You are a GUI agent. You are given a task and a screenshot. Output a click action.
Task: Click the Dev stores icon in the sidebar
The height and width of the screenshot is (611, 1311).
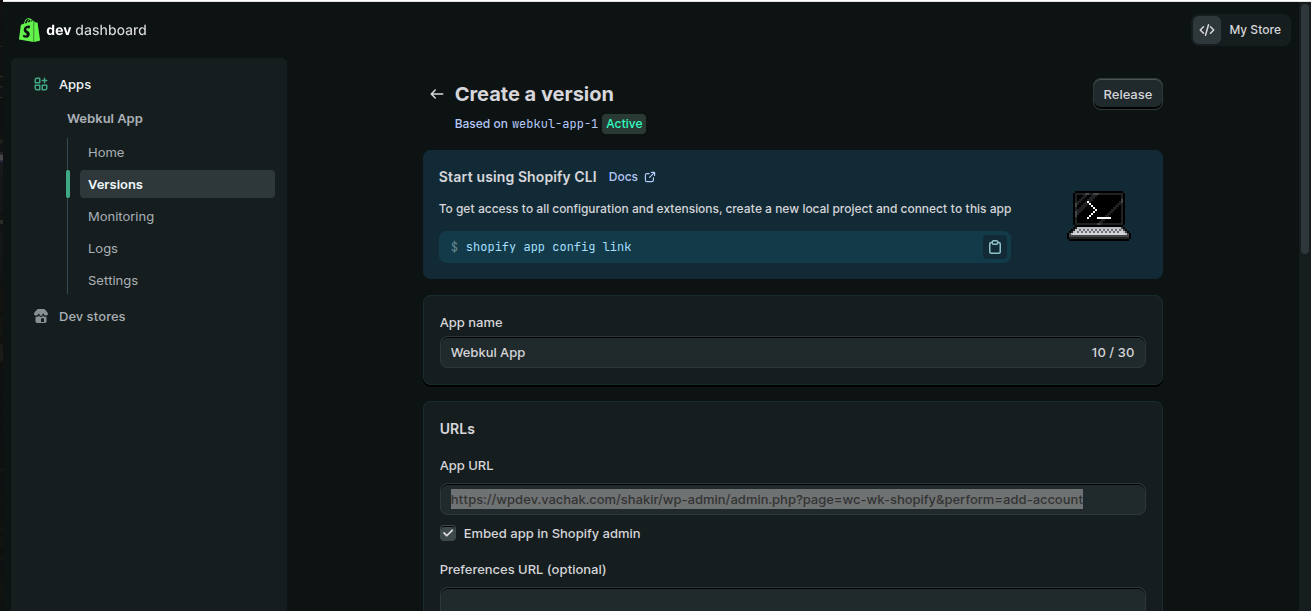(x=40, y=316)
